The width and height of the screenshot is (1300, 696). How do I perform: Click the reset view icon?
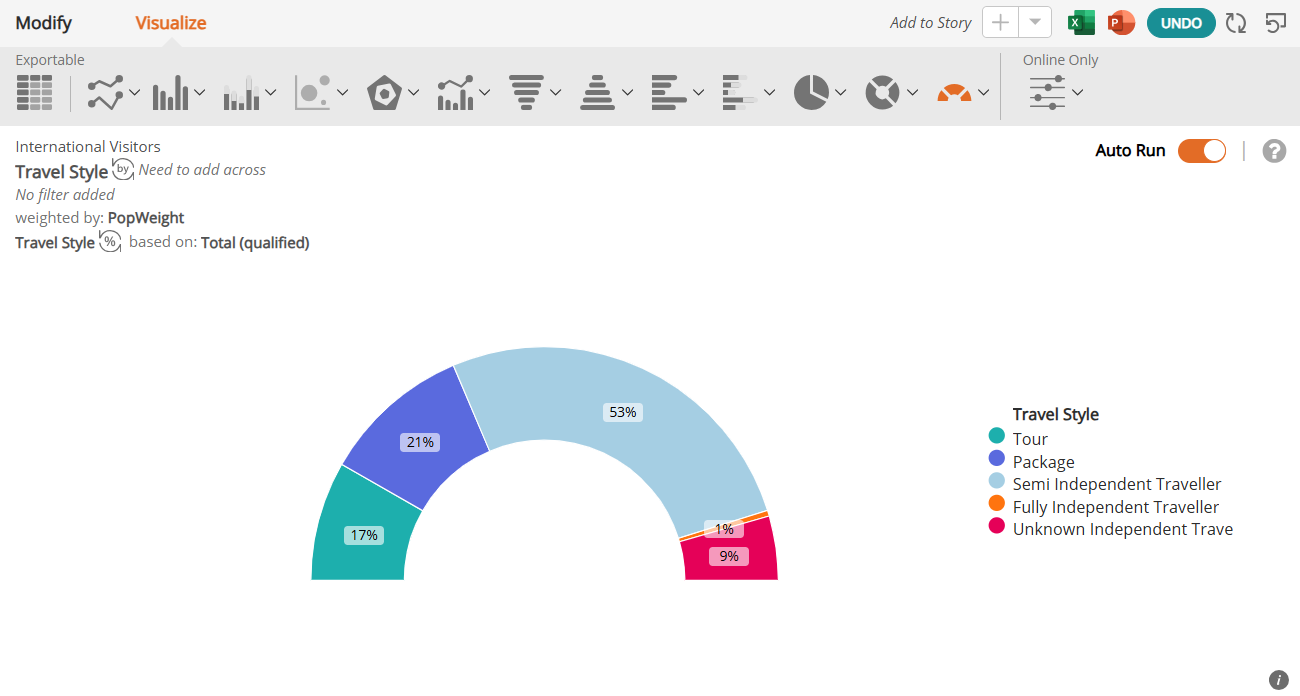(x=1275, y=23)
